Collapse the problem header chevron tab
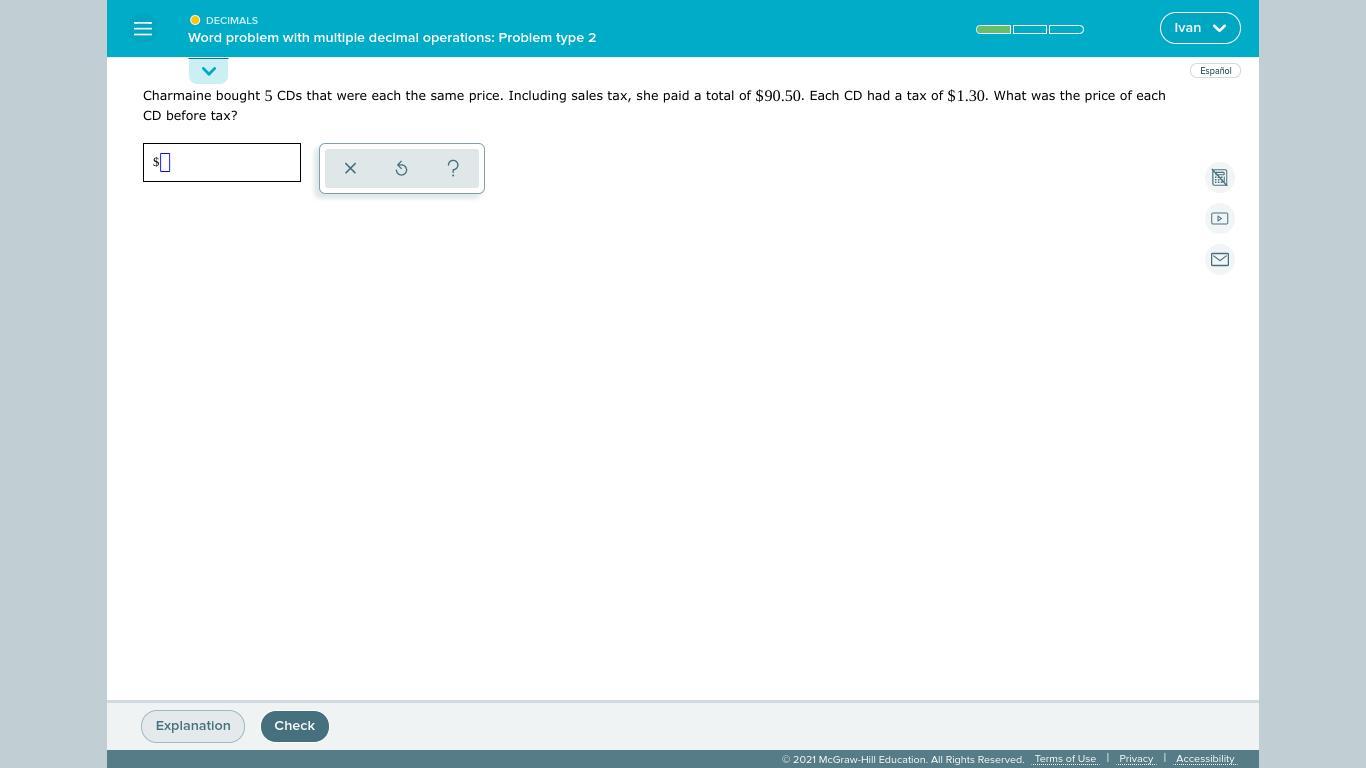 pos(208,71)
